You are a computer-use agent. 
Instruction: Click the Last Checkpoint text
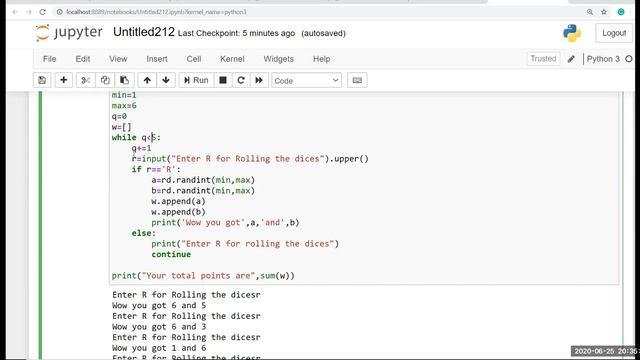point(236,33)
